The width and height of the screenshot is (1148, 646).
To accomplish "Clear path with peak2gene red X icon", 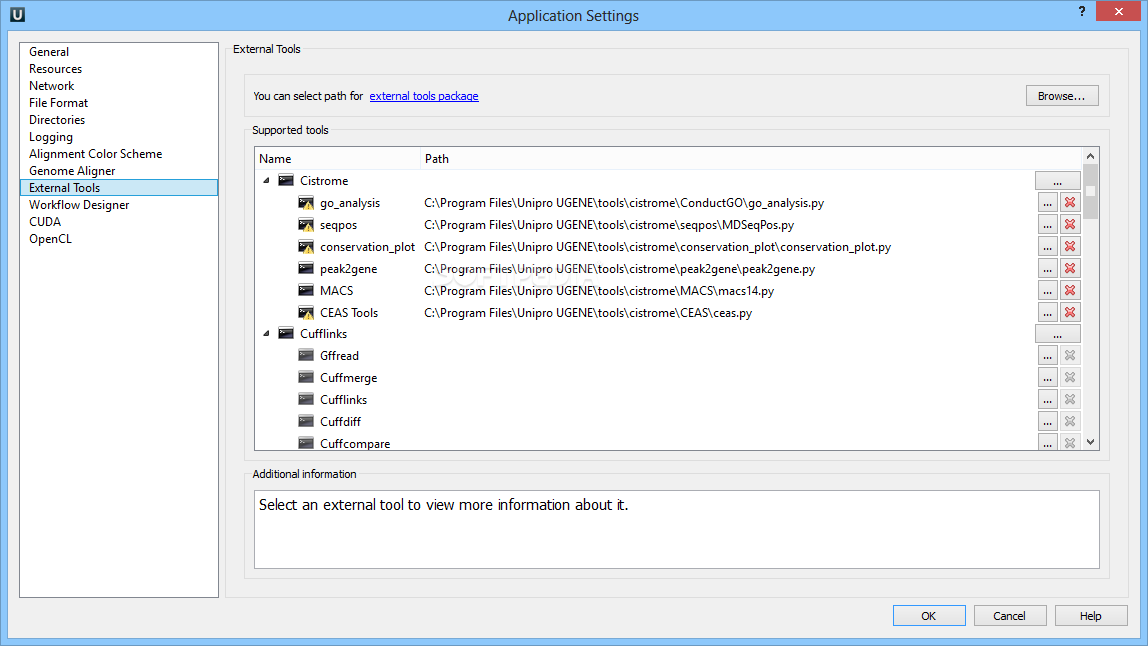I will click(x=1070, y=269).
